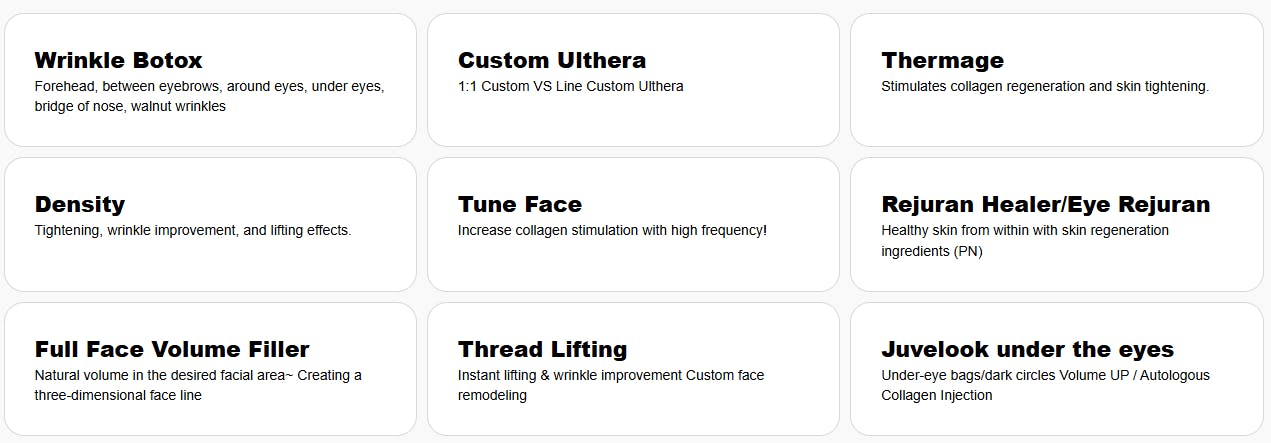Click the Thread Lifting title
The width and height of the screenshot is (1271, 443).
coord(542,349)
